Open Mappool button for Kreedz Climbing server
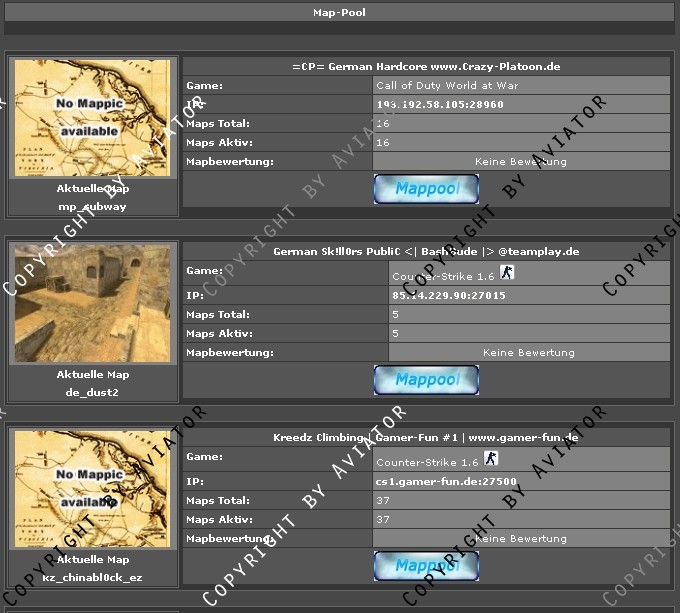This screenshot has width=680, height=613. click(x=426, y=566)
